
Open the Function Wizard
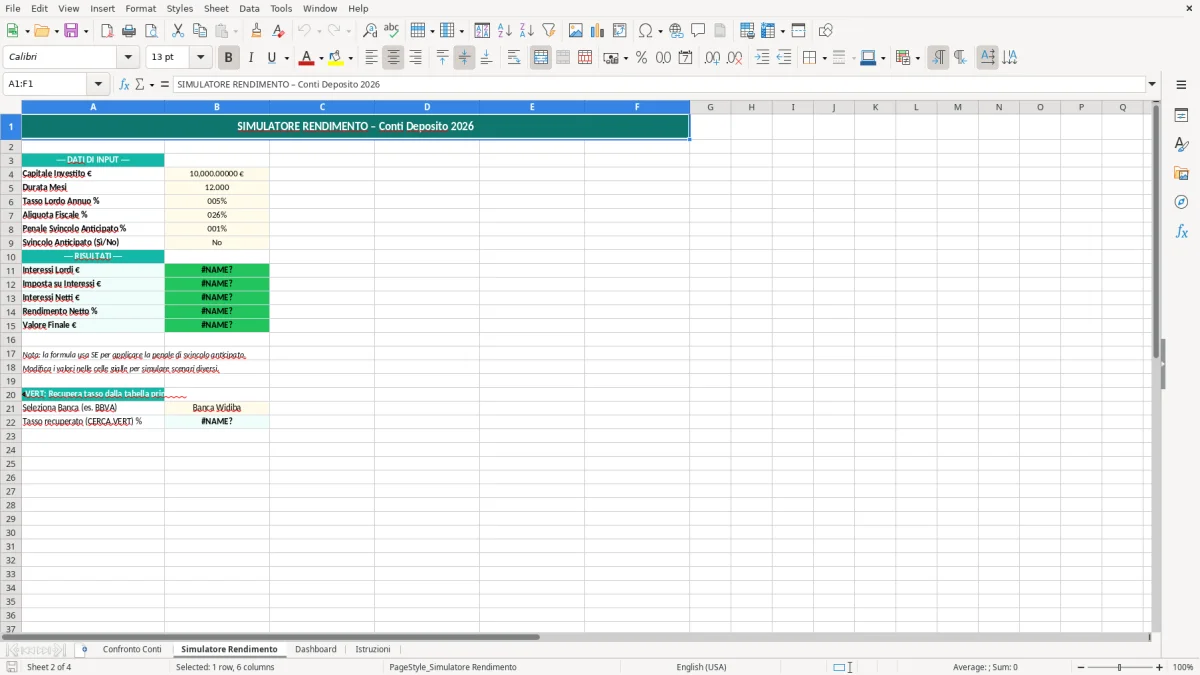[124, 84]
